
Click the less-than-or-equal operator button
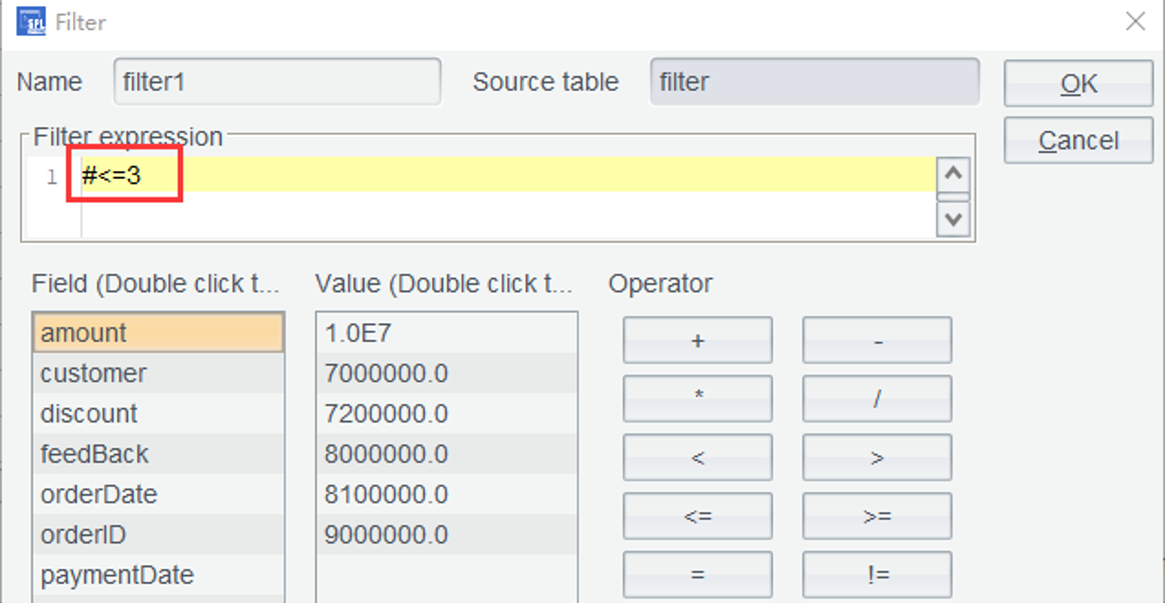click(x=697, y=516)
